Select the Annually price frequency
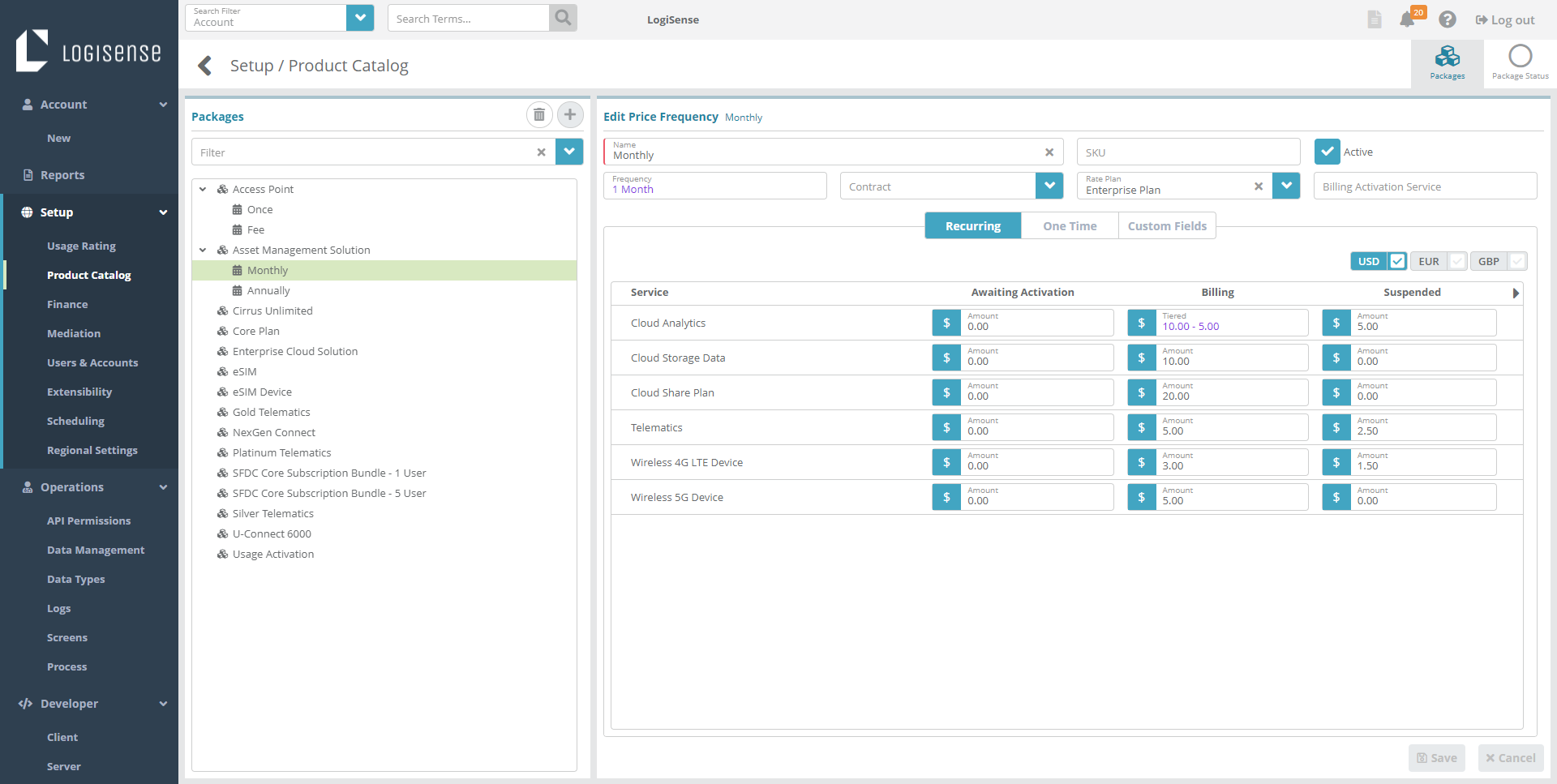Image resolution: width=1557 pixels, height=784 pixels. point(268,290)
